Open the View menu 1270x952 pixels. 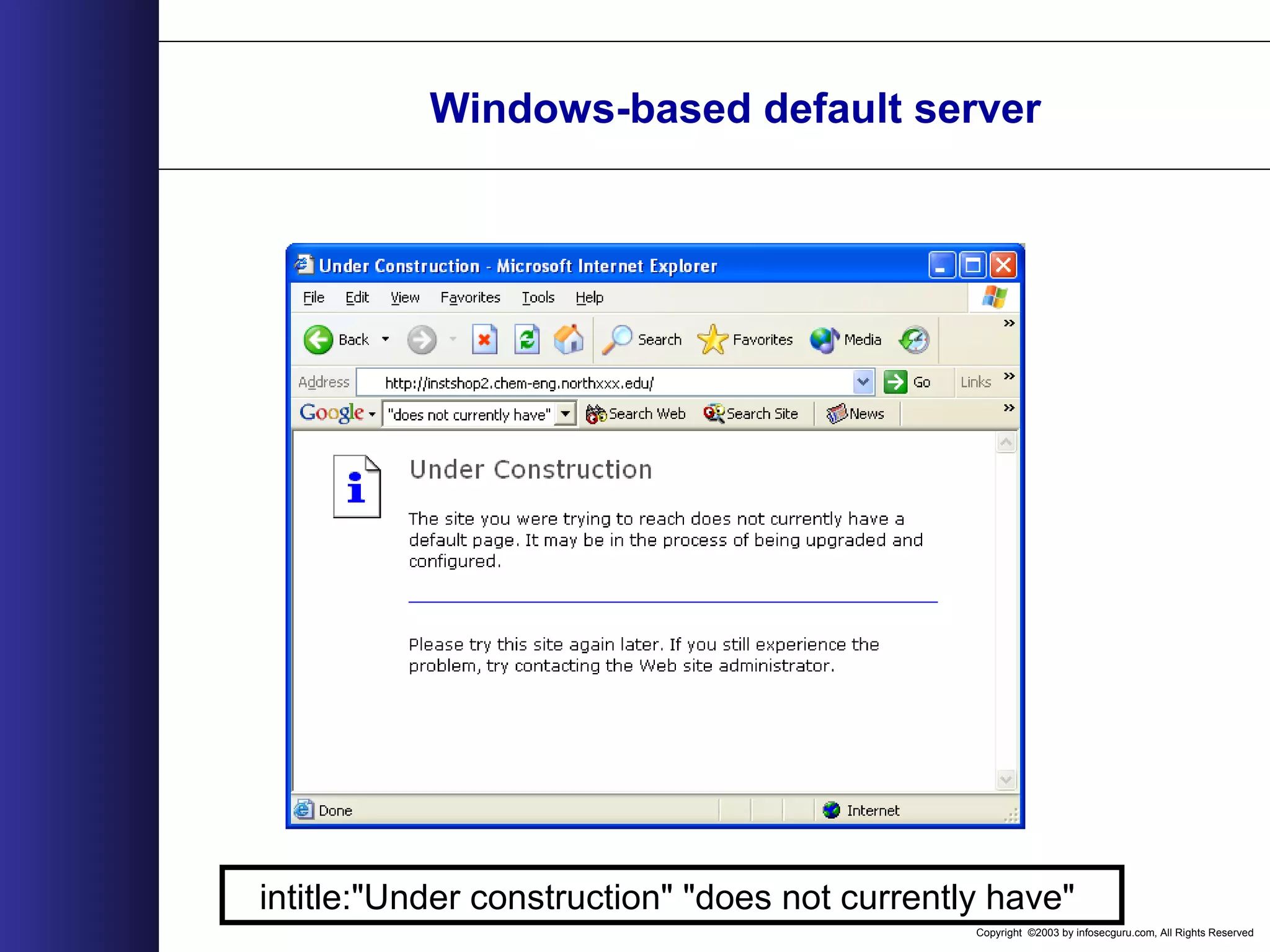pos(405,297)
